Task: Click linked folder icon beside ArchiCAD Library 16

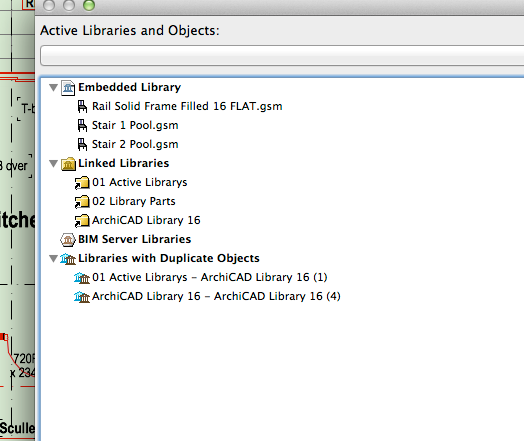Action: click(82, 221)
